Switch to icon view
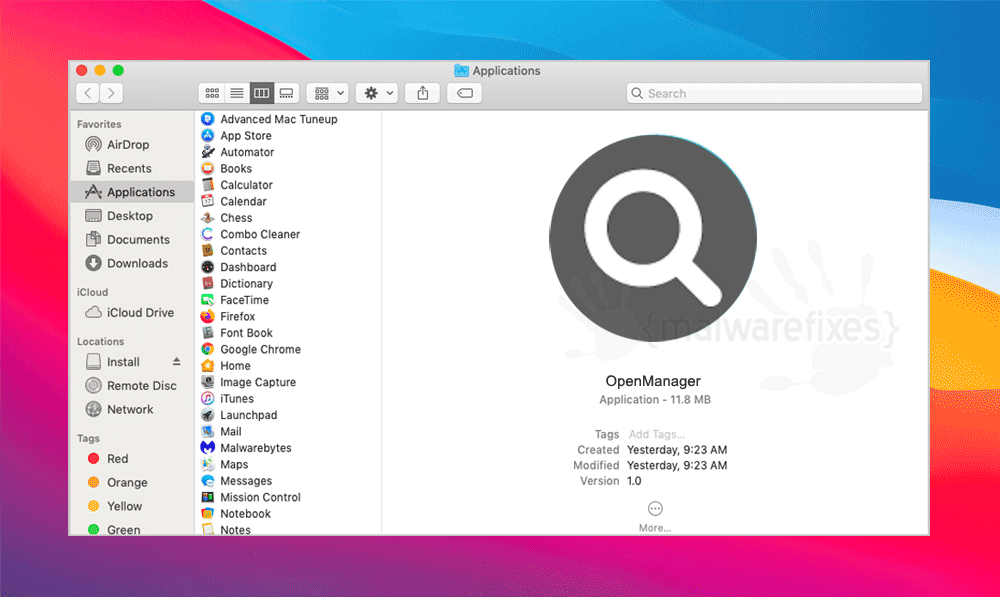This screenshot has width=1000, height=597. click(212, 93)
